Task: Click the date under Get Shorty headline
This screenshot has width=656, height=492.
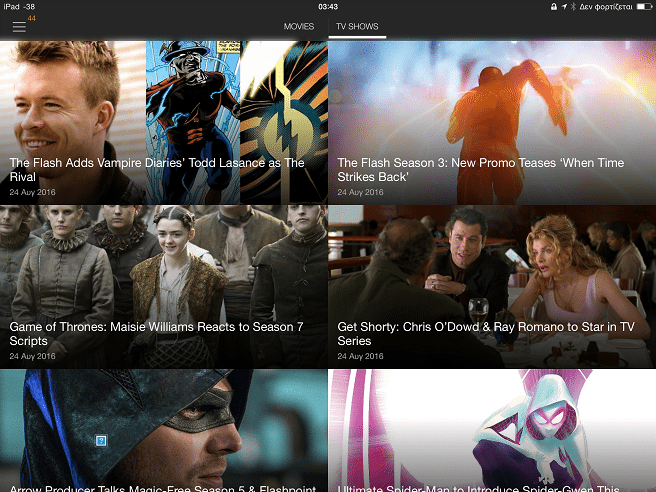Action: tap(360, 356)
